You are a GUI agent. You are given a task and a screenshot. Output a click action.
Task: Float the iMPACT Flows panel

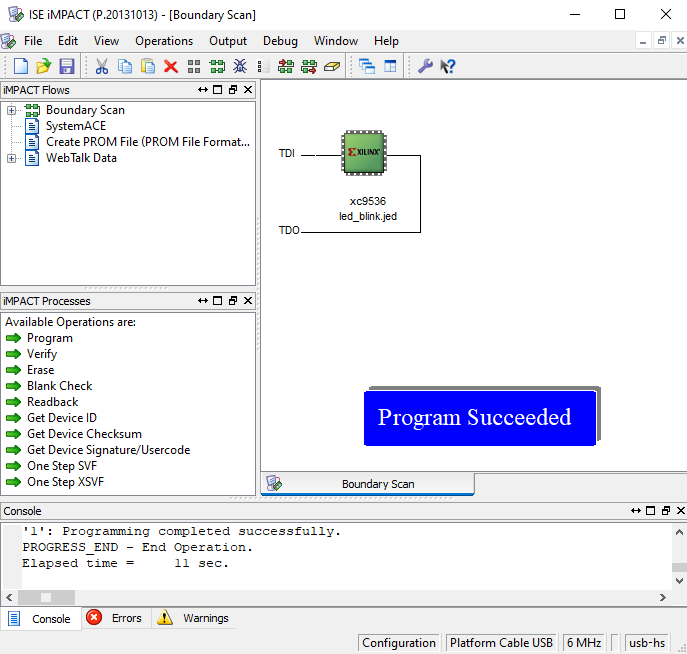pyautogui.click(x=233, y=90)
